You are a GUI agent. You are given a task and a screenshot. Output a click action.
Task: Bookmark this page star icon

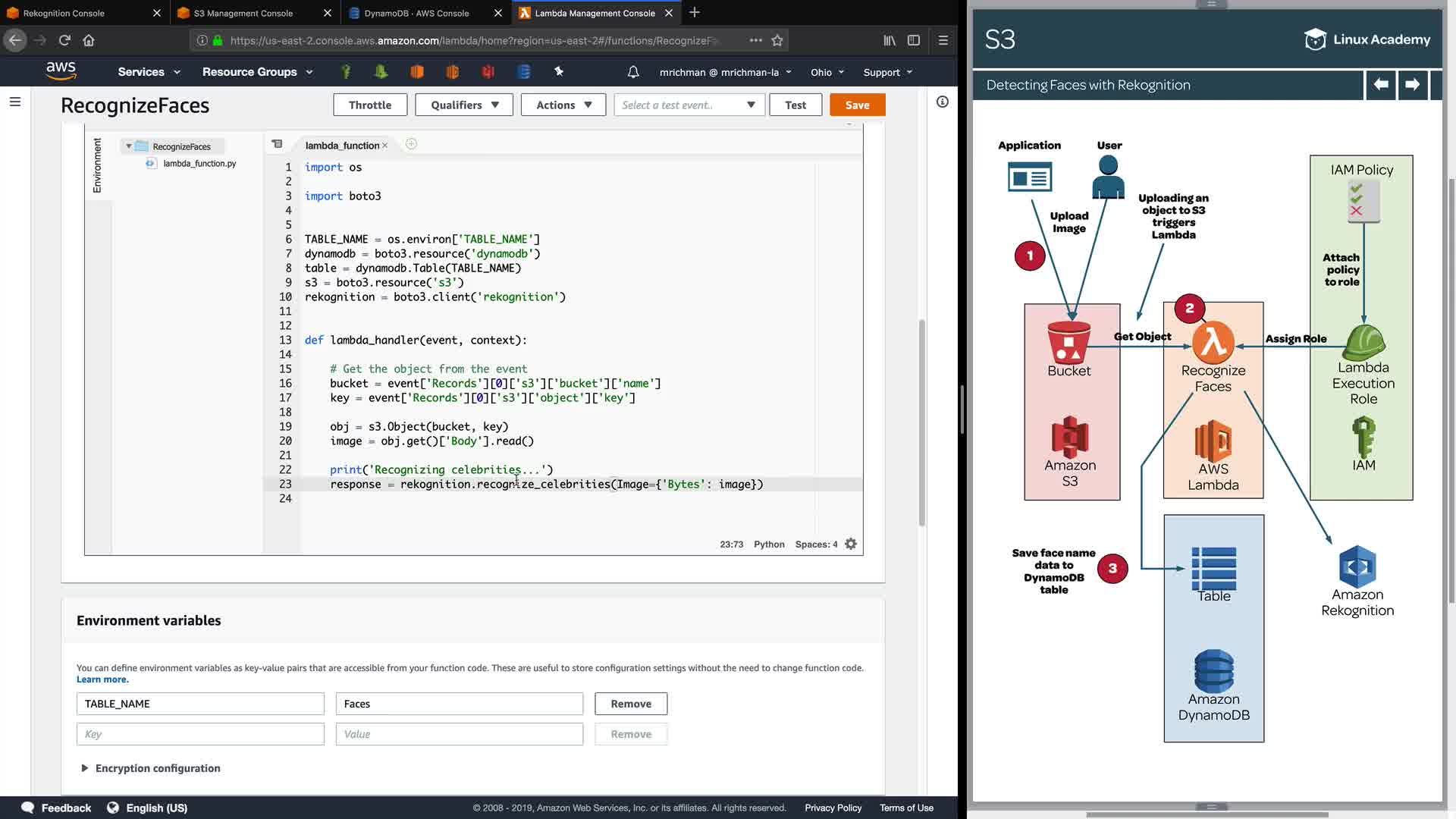777,40
